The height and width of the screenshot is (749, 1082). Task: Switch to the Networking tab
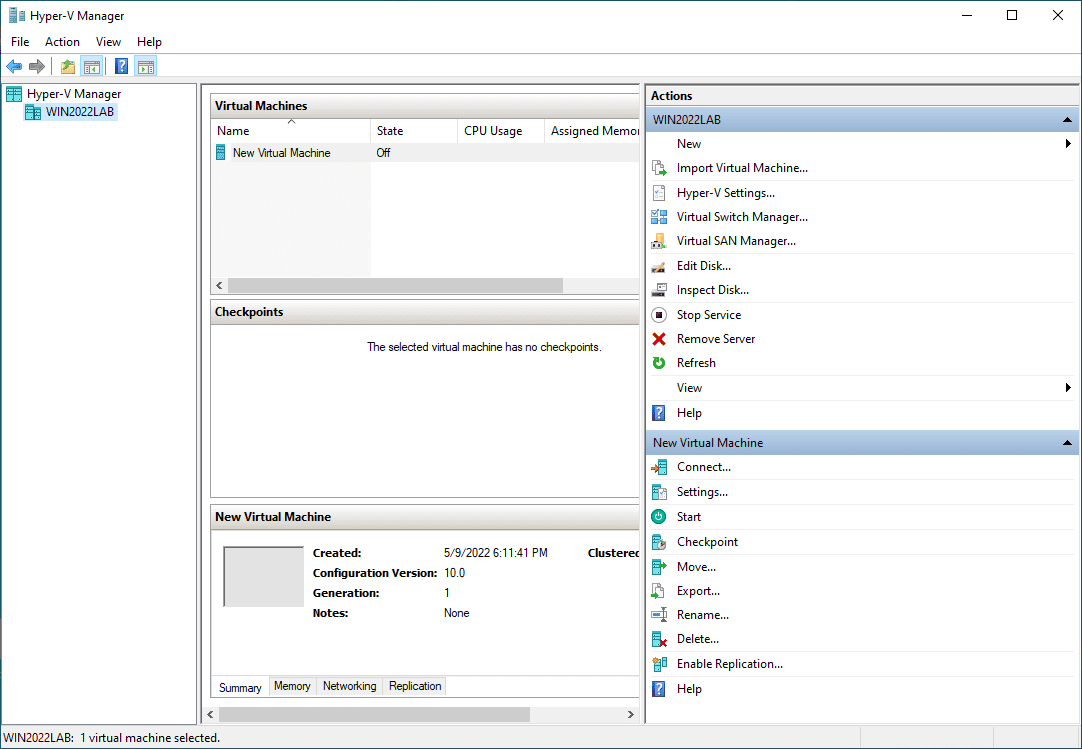(349, 686)
